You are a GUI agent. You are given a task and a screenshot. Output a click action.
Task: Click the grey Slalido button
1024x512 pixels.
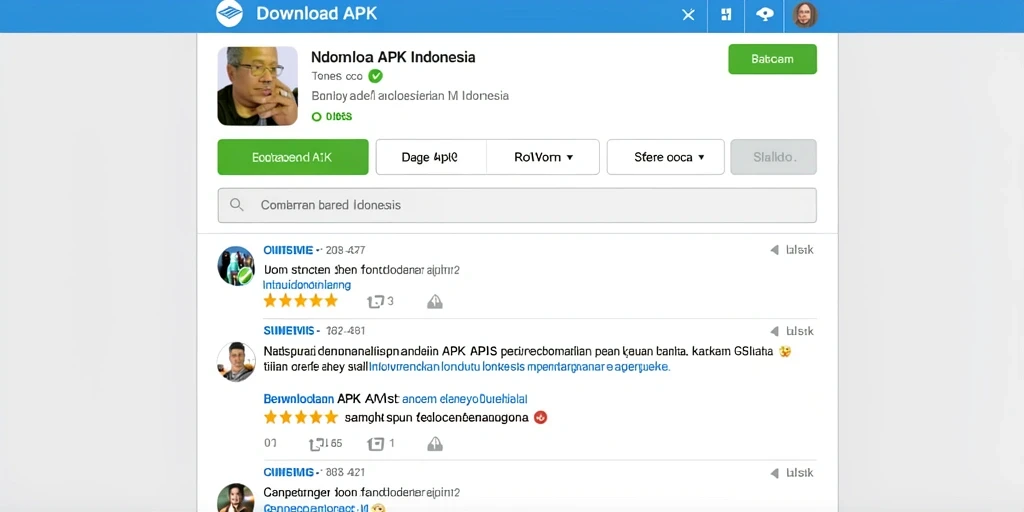[x=773, y=157]
